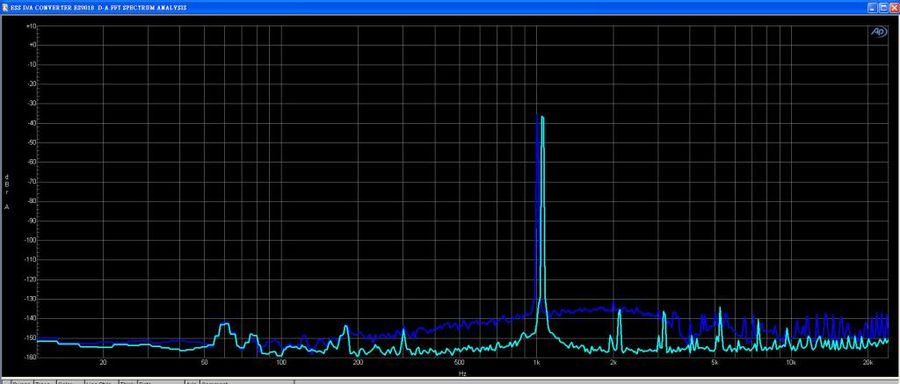Click the '200' frequency axis label
This screenshot has width=900, height=384.
coord(358,363)
